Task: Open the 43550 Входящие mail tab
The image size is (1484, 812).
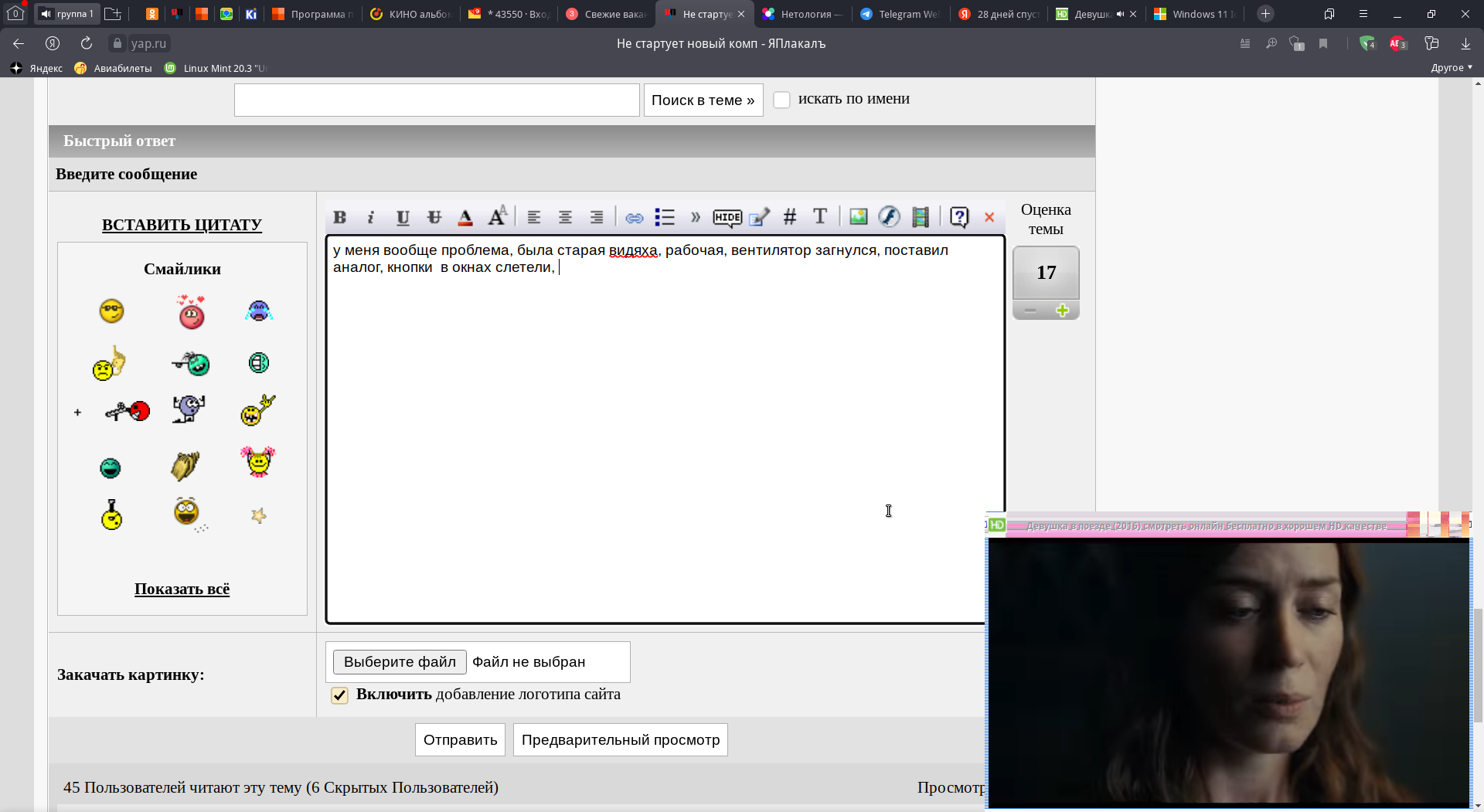Action: coord(508,14)
